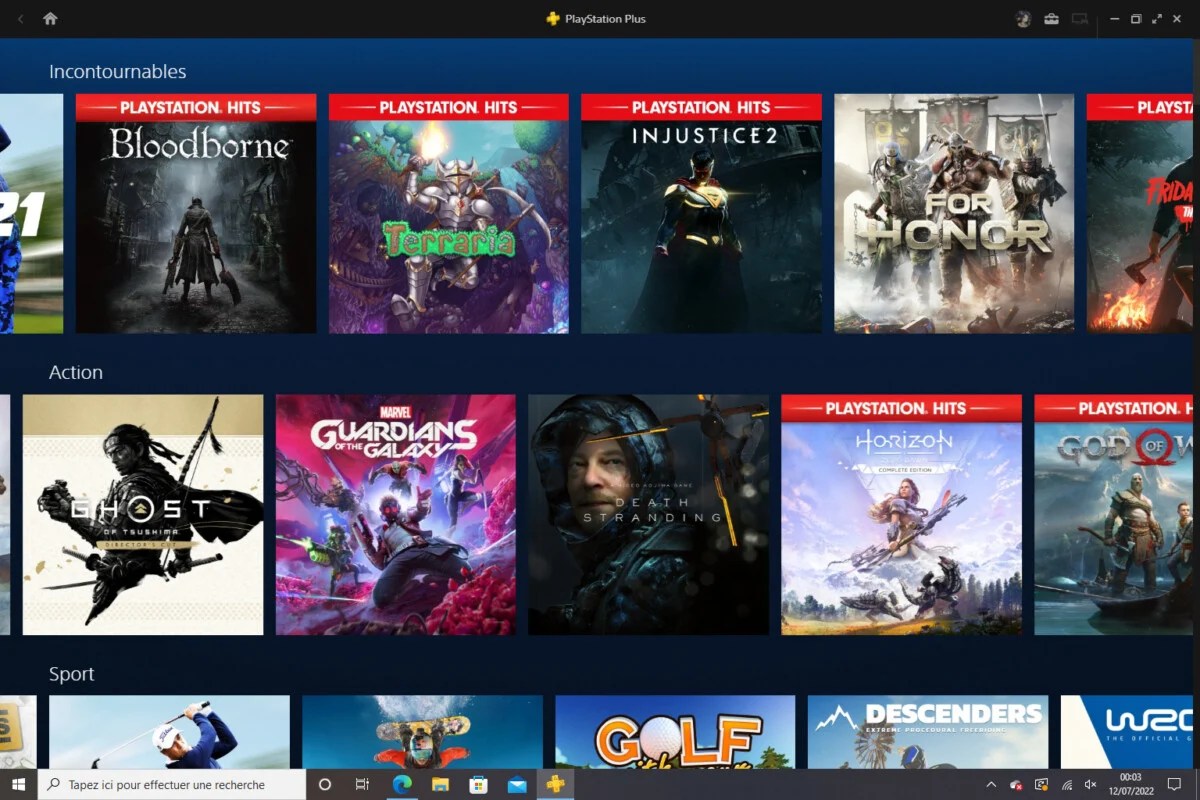Click the Incontournables section heading
Screen dimensions: 1200x800
pyautogui.click(x=117, y=72)
